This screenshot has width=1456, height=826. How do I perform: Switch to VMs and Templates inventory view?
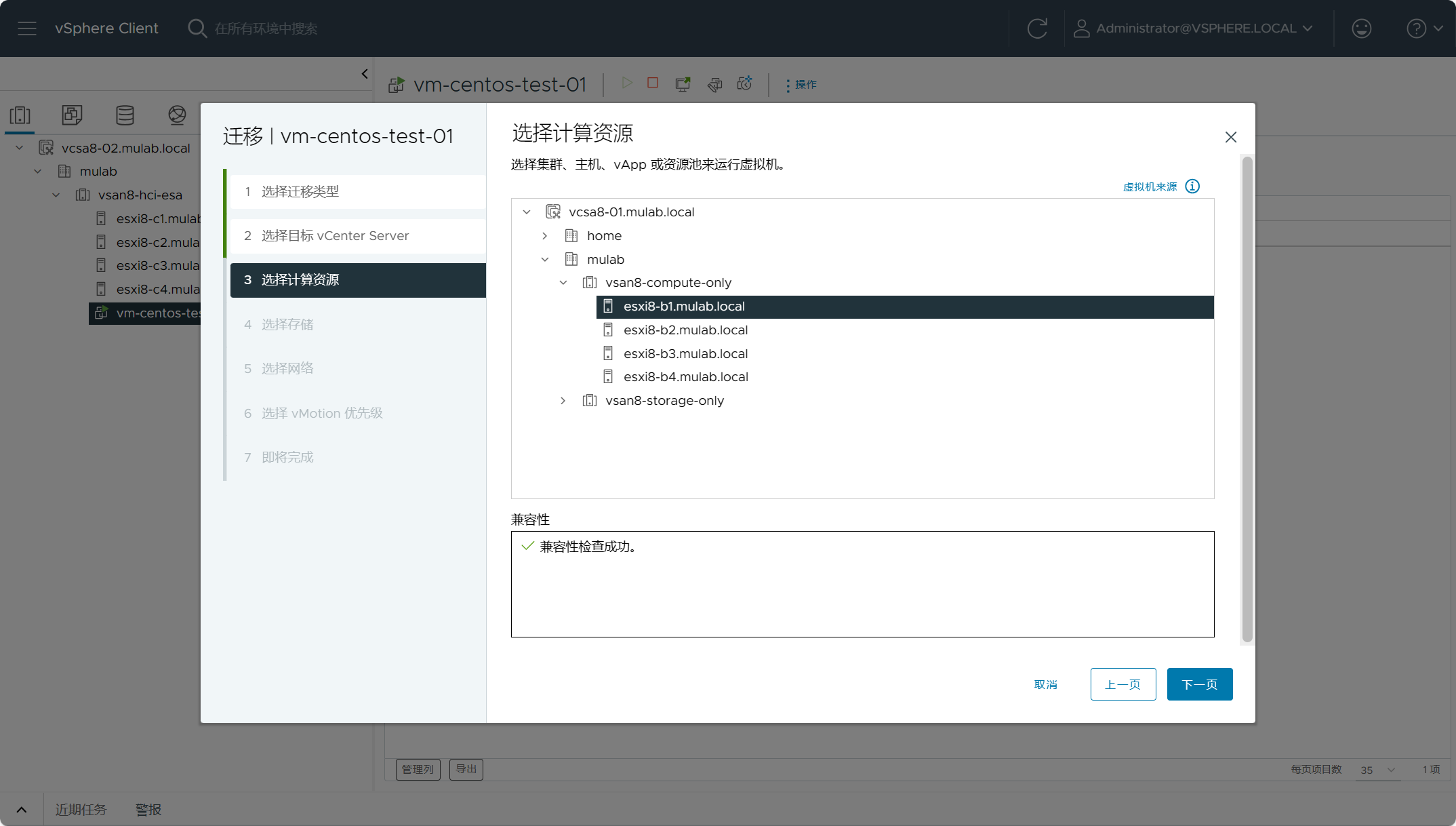tap(72, 115)
